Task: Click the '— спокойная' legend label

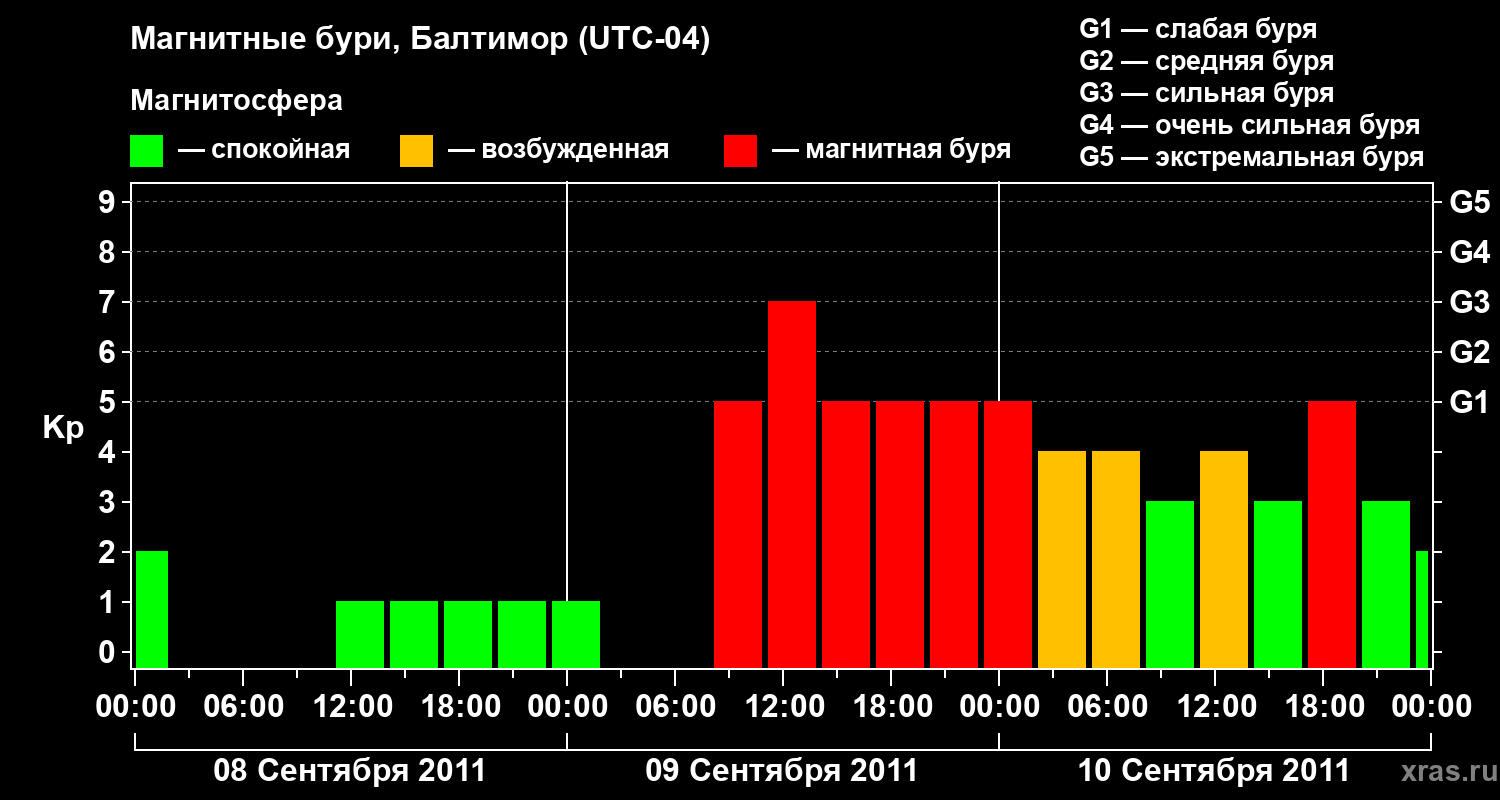Action: point(264,150)
